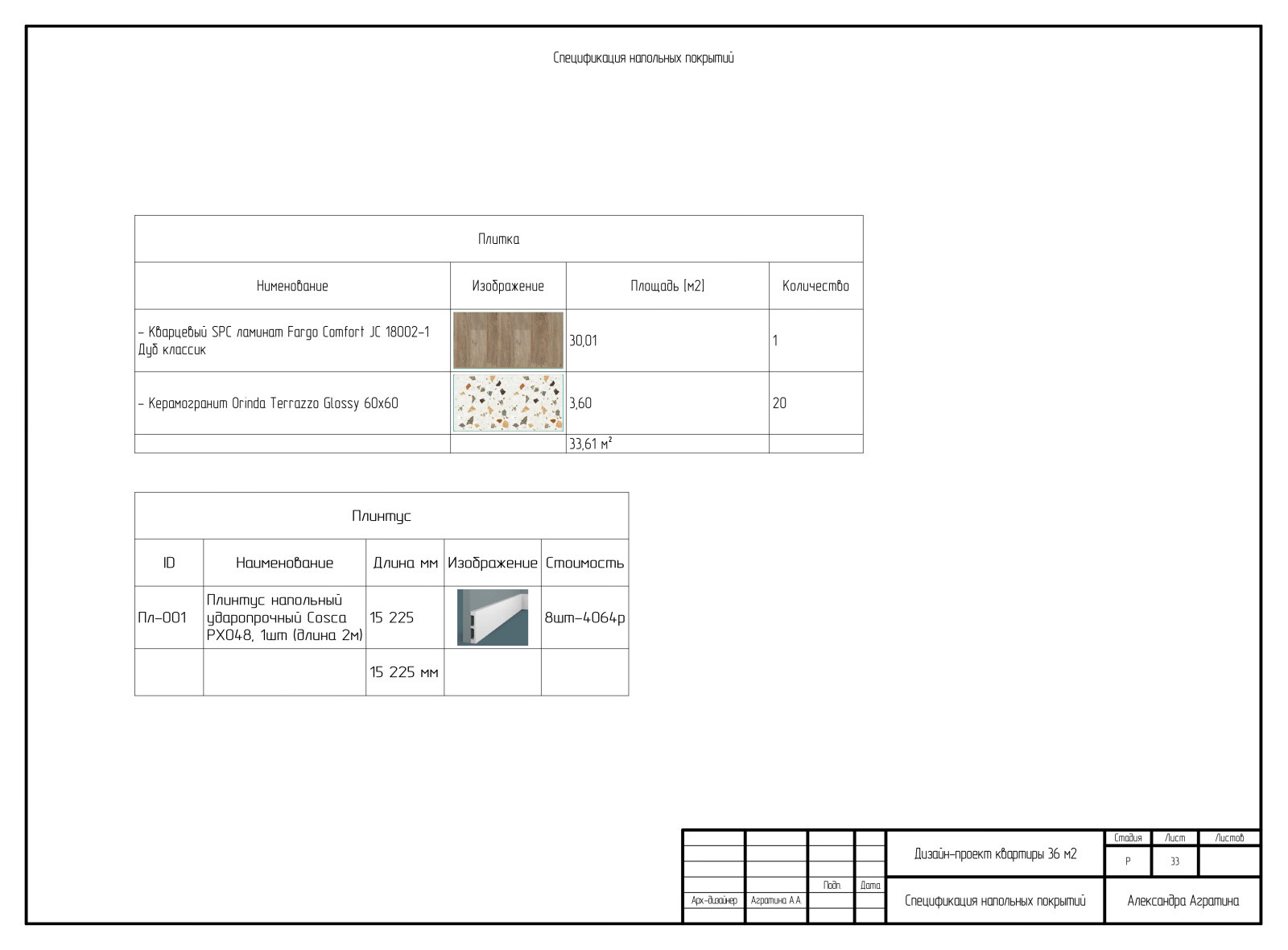Viewport: 1288px width, 950px height.
Task: Click quantity "20" in the Керамогранит row
Action: tap(779, 403)
